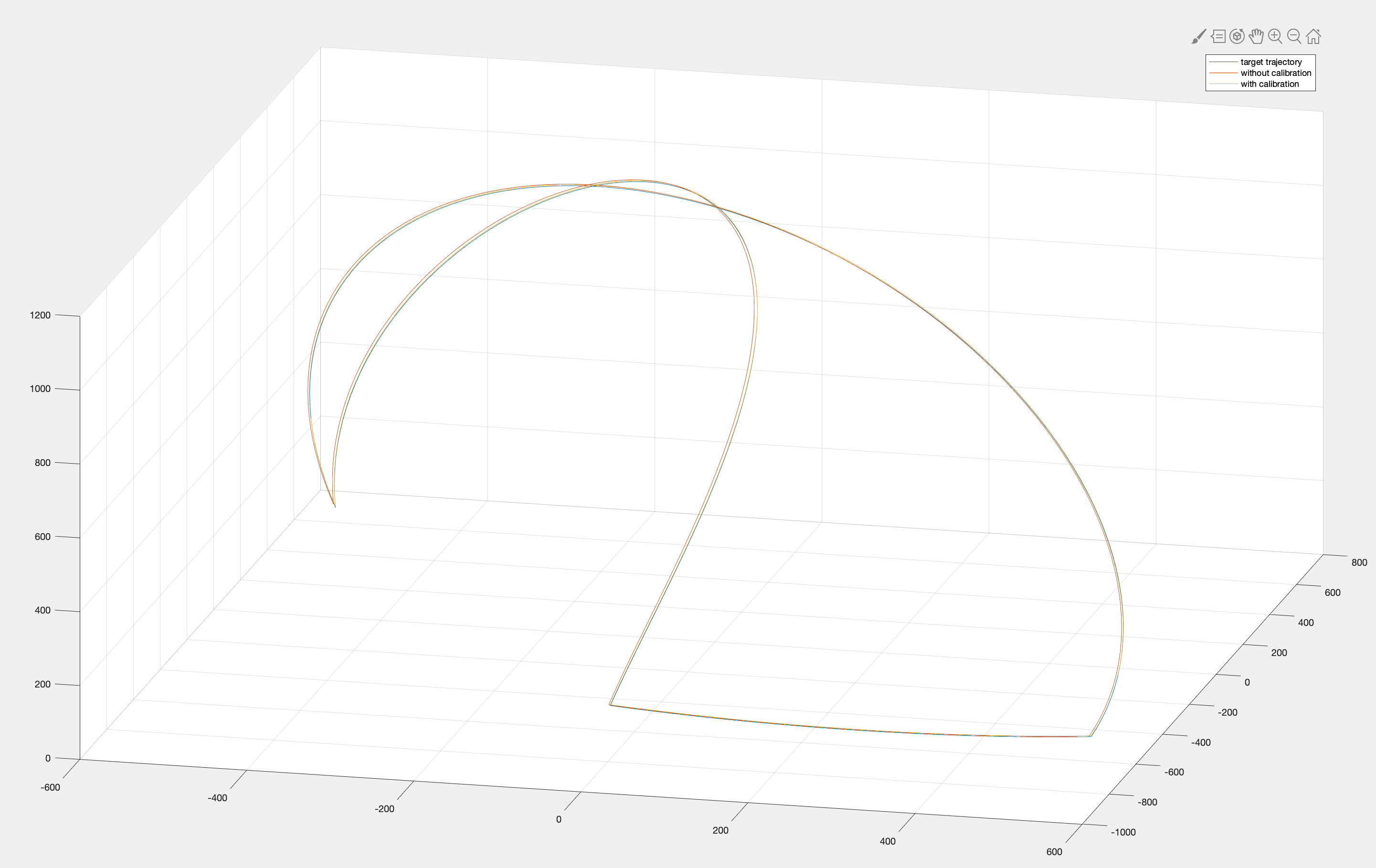Click the trajectory's sharp corner at lower right
The width and height of the screenshot is (1376, 868).
click(1090, 736)
